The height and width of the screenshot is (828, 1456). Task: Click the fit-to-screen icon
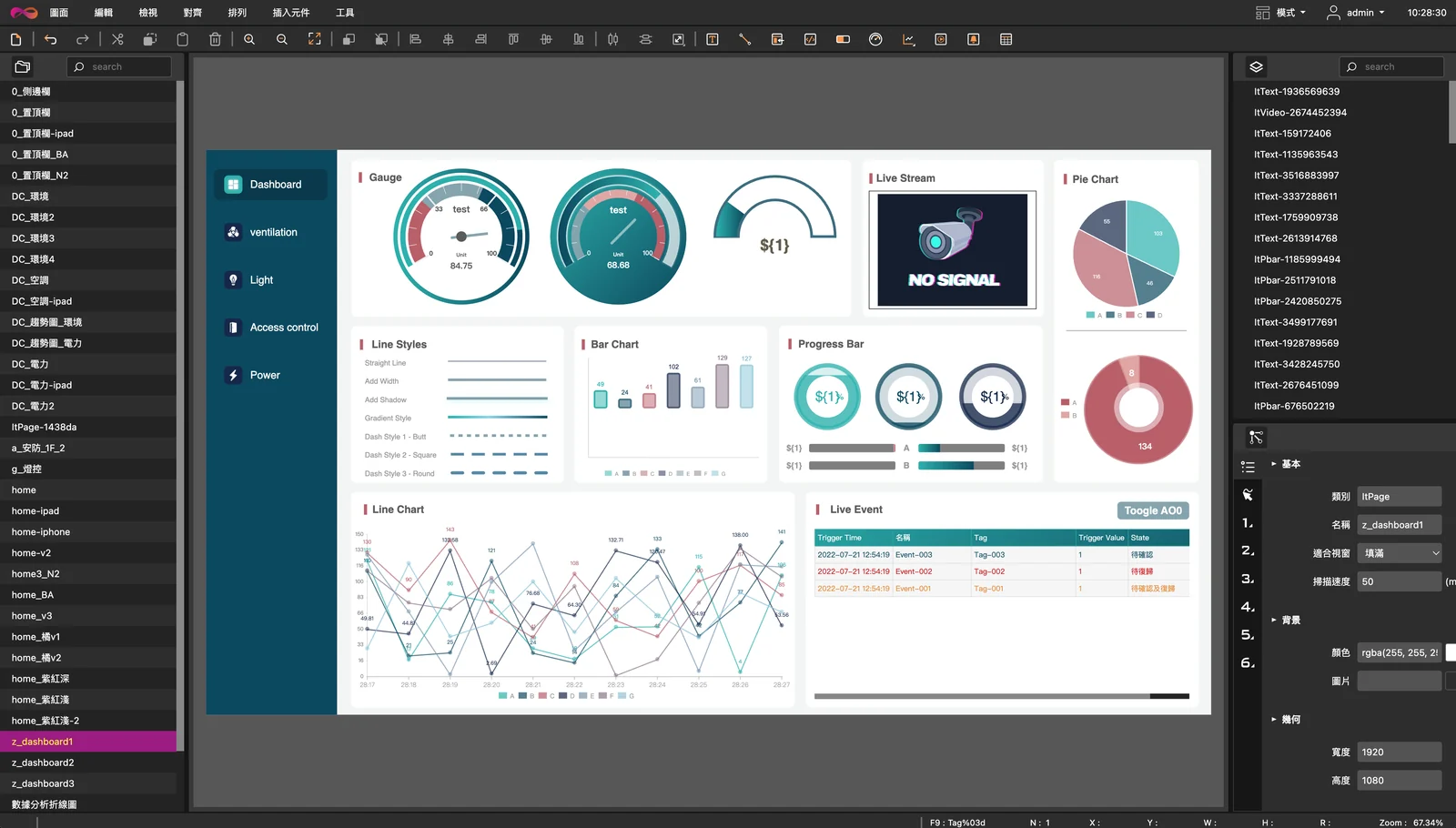315,39
